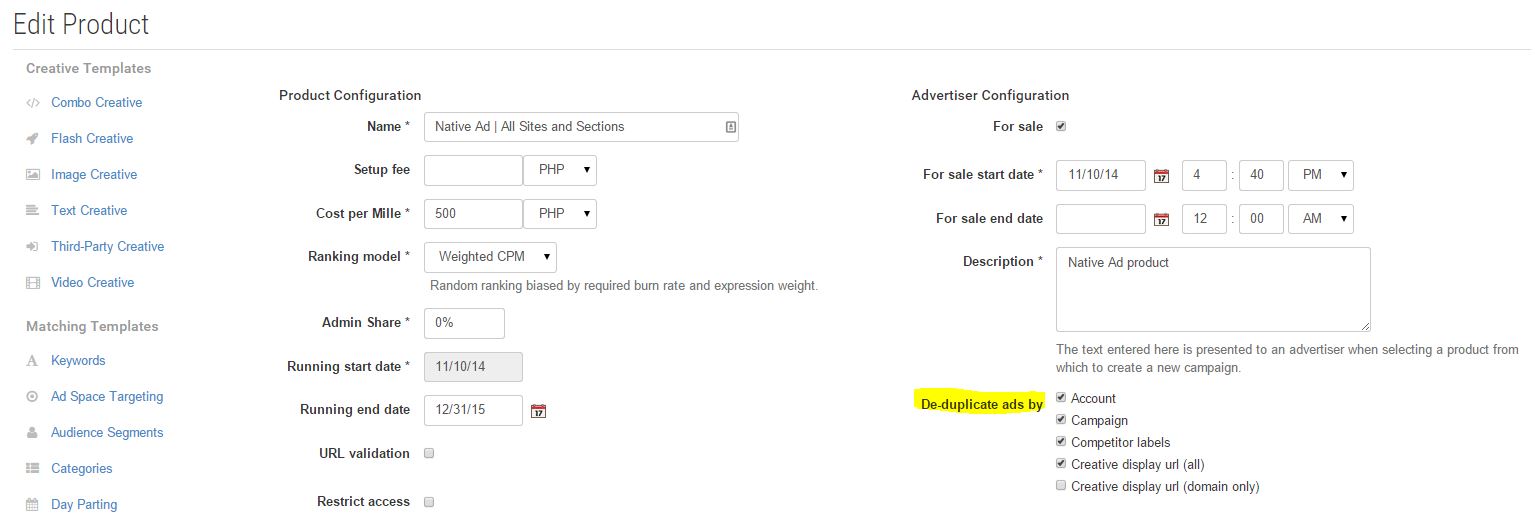
Task: Open Third-Party Creative template
Action: 108,246
